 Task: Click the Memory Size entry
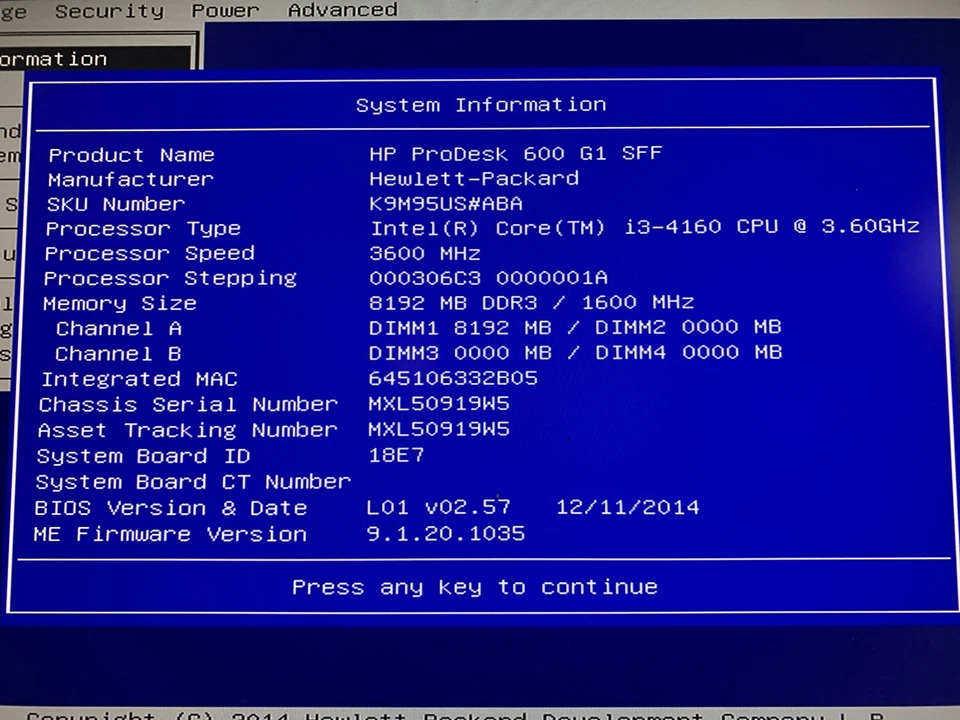(119, 303)
